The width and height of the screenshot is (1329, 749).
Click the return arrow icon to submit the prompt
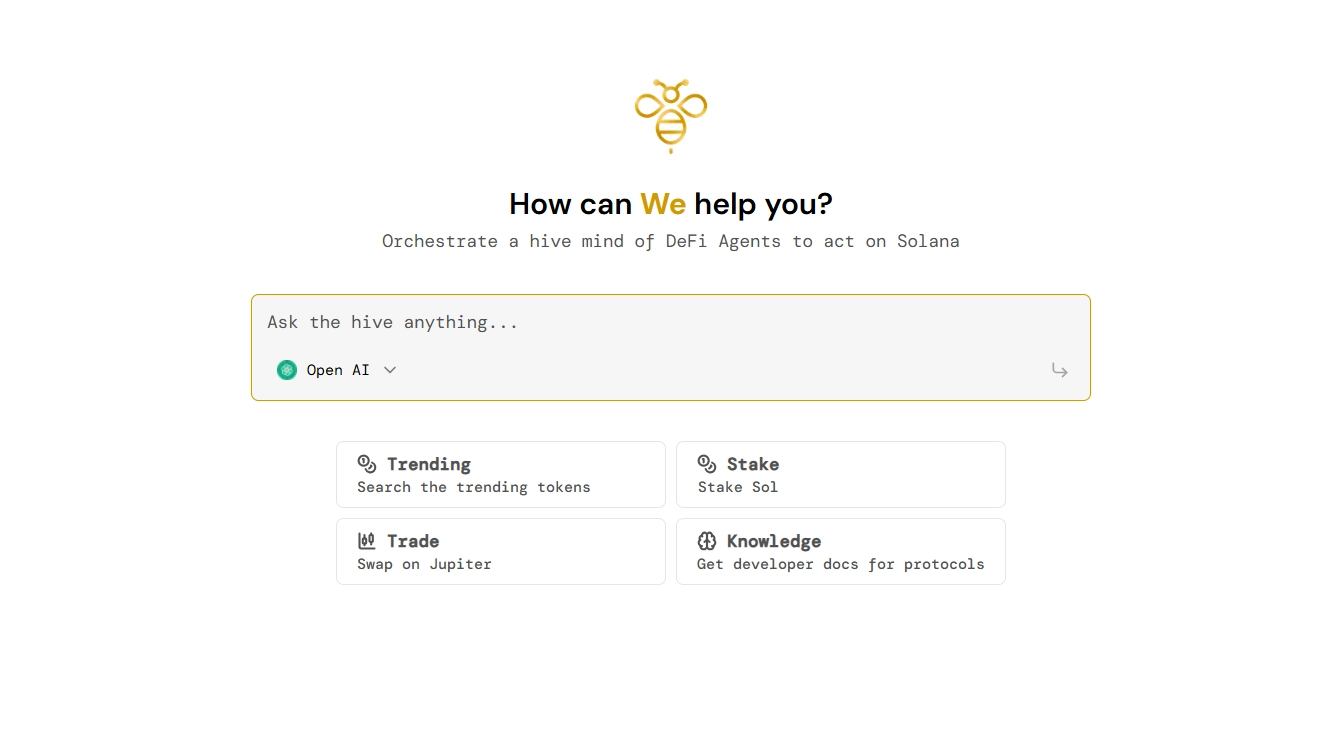[x=1059, y=370]
